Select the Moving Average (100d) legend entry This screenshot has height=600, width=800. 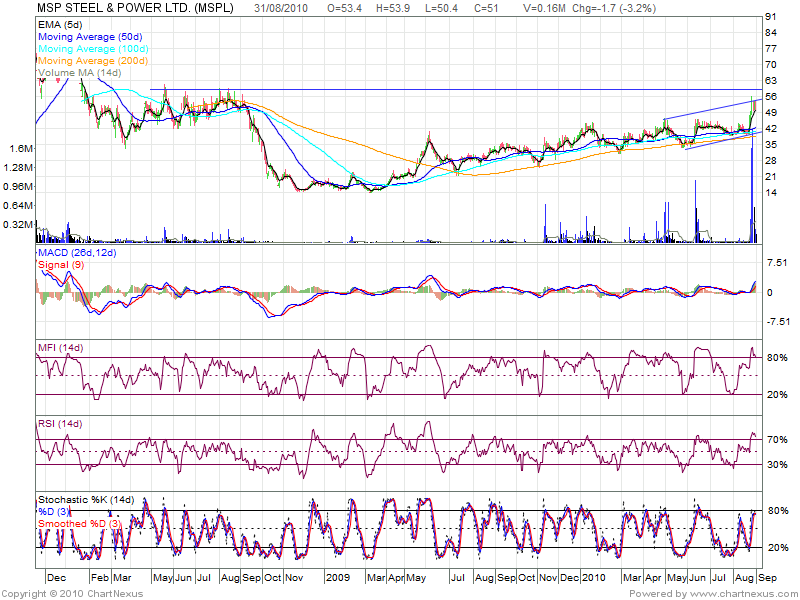tap(93, 47)
